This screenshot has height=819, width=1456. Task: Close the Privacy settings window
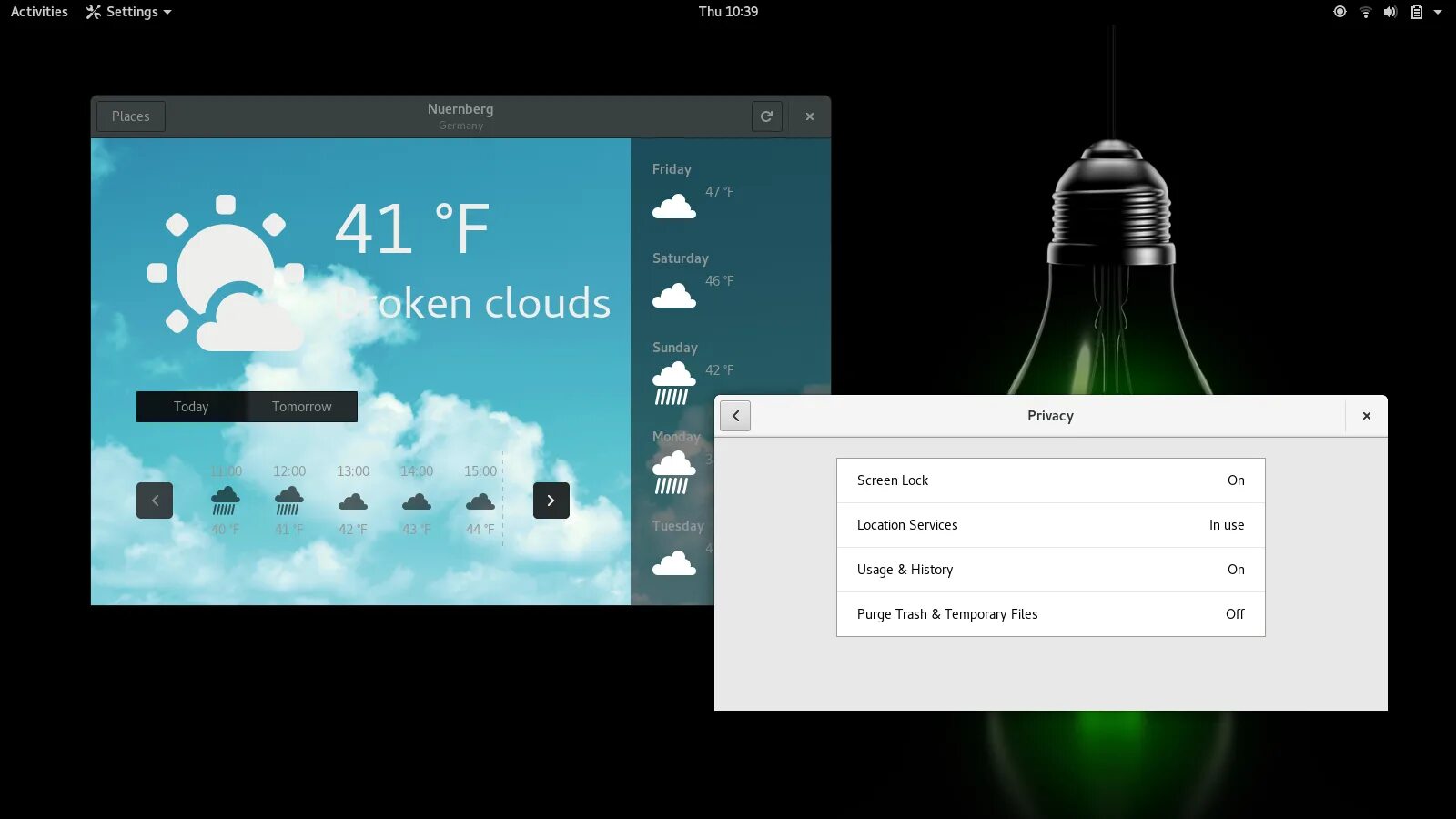[x=1367, y=416]
